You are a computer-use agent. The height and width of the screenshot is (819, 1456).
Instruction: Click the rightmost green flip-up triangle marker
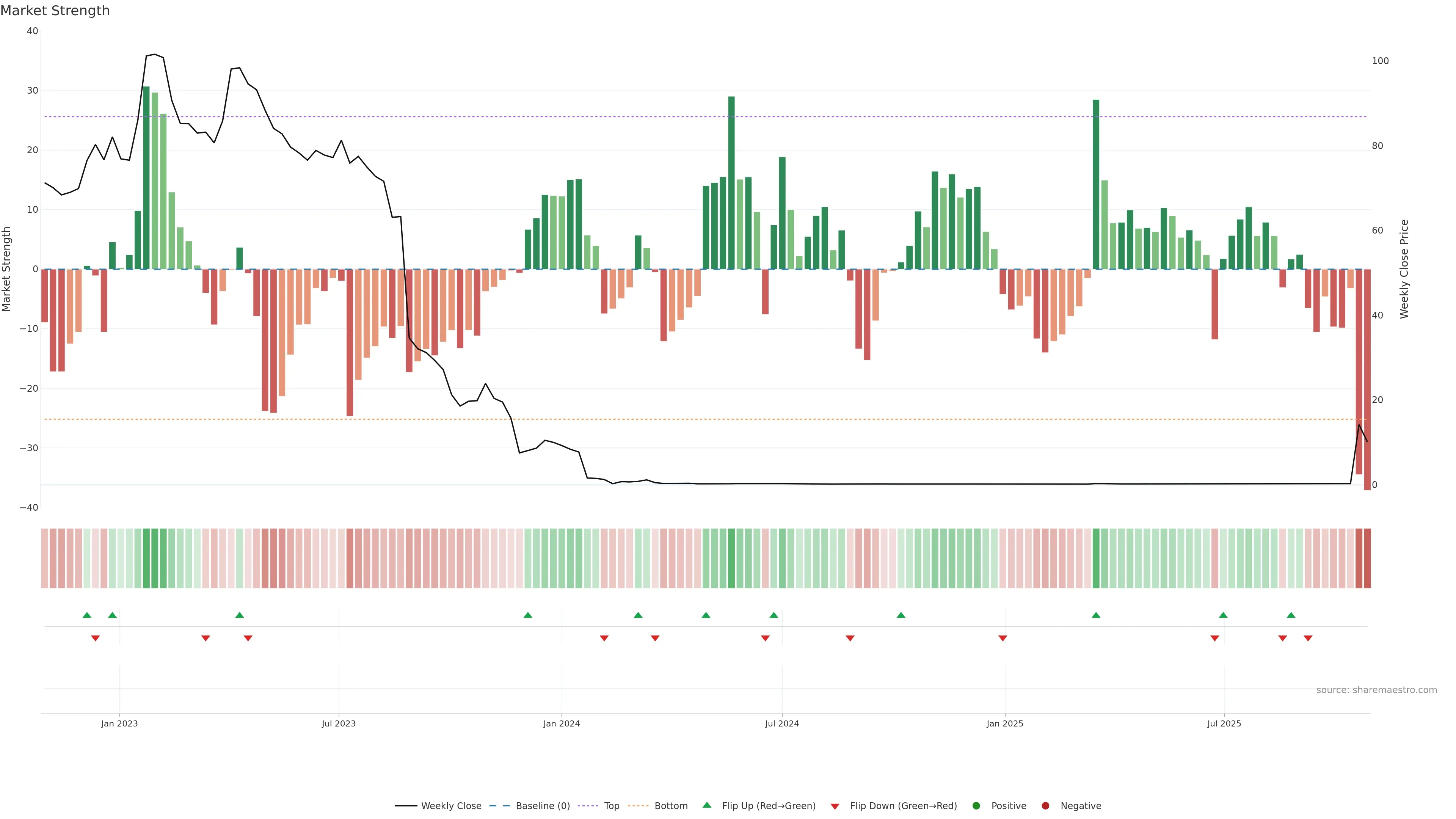[x=1291, y=615]
